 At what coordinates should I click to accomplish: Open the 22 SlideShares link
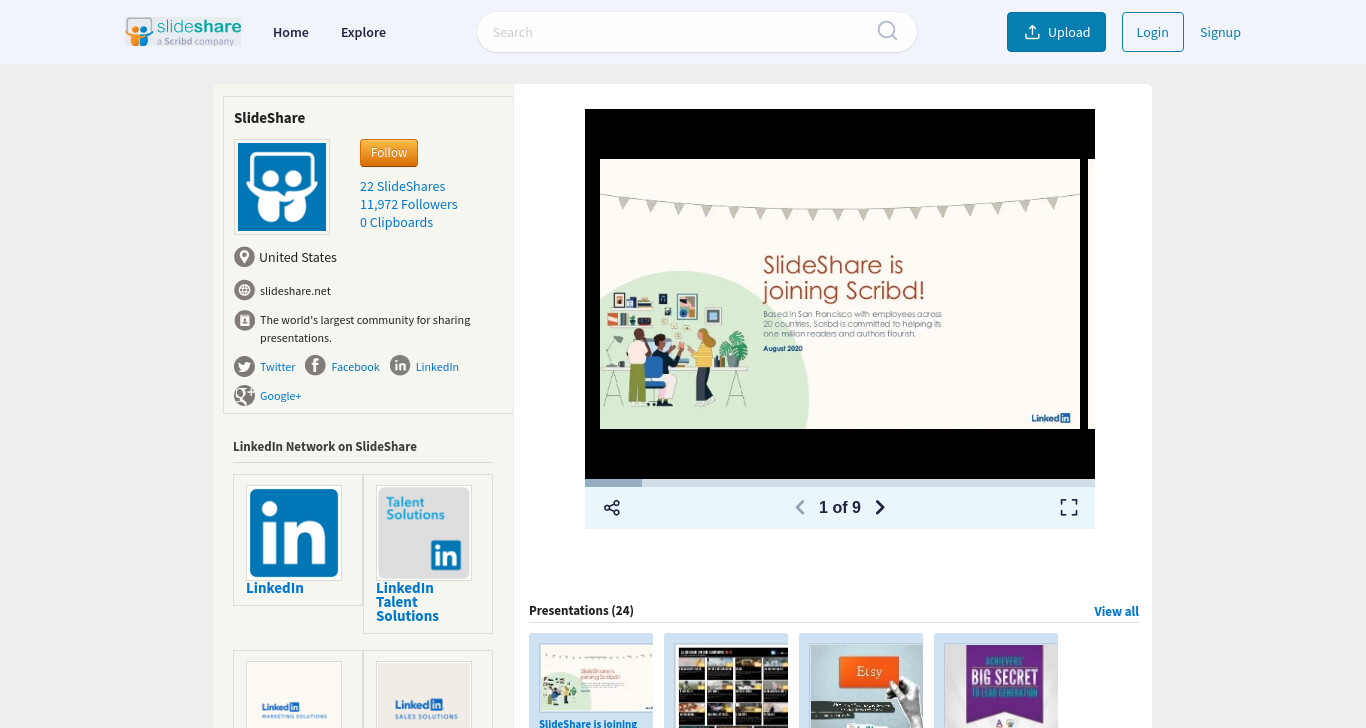coord(403,187)
